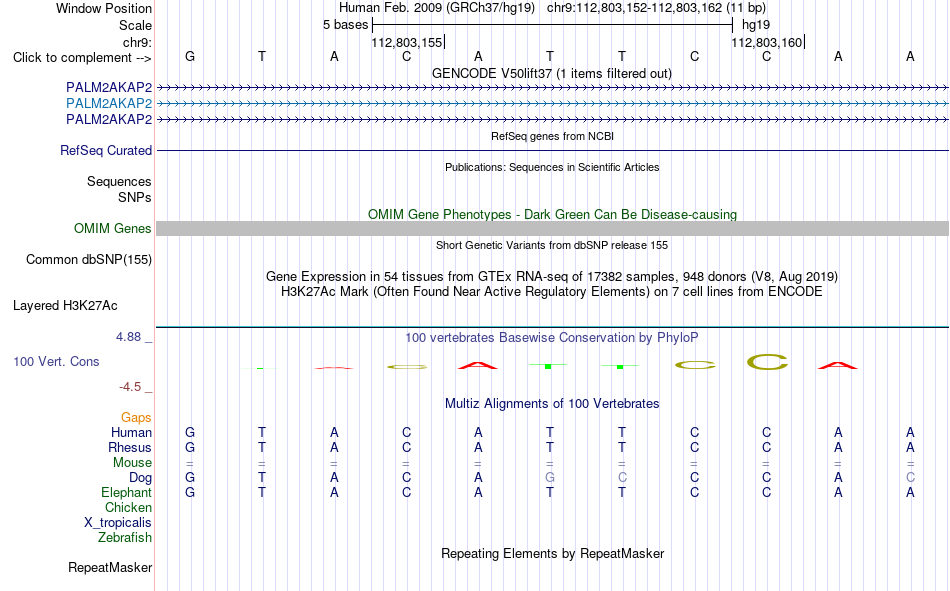Click the GENCODE V50lift37 track title

[x=552, y=73]
